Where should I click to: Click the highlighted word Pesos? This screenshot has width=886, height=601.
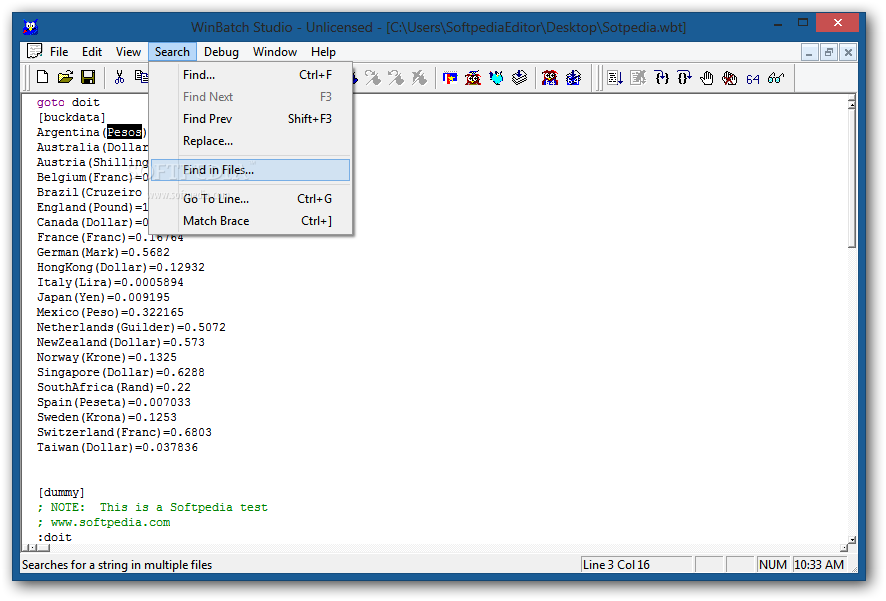[124, 132]
